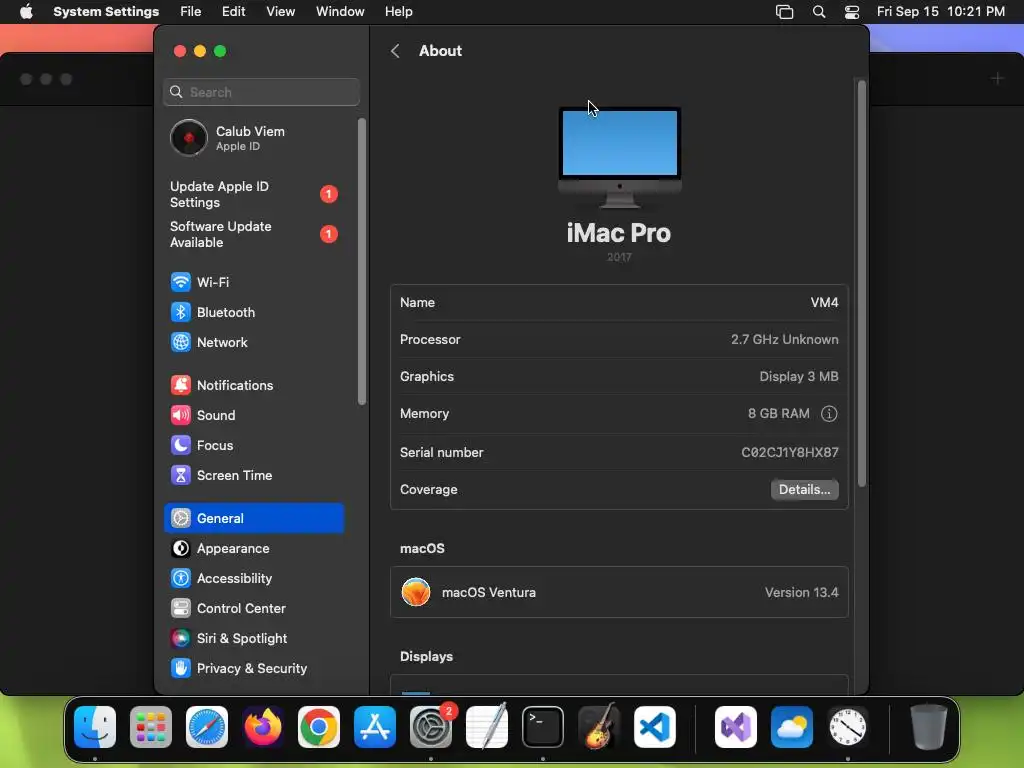Open Calub Viem Apple ID profile

pos(253,138)
